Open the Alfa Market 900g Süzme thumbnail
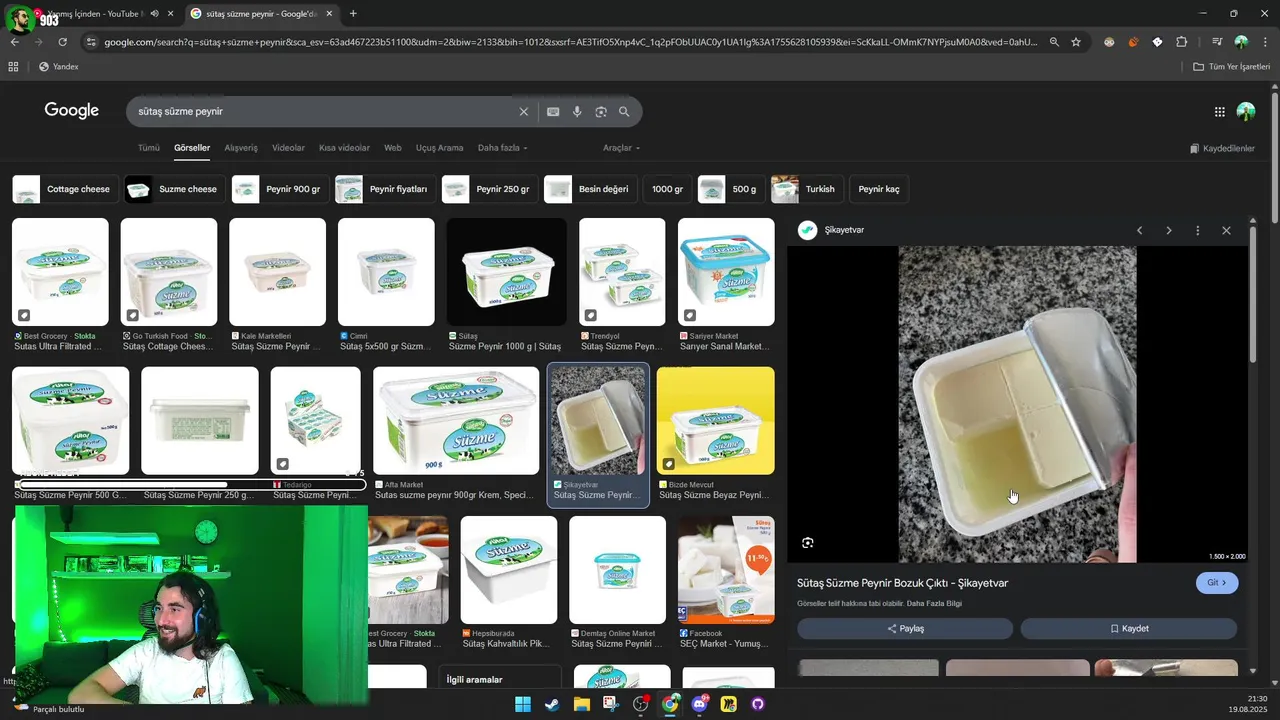Screen dimensions: 1280x720 pos(456,420)
